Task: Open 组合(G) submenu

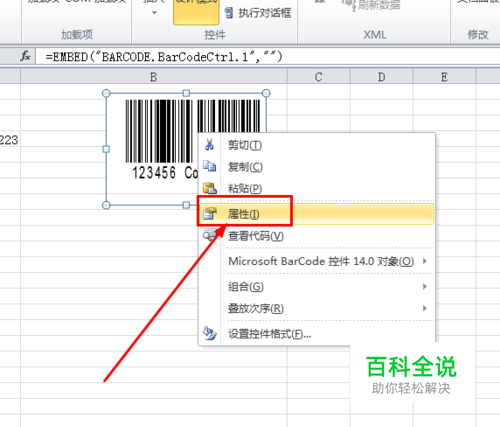Action: [x=317, y=286]
